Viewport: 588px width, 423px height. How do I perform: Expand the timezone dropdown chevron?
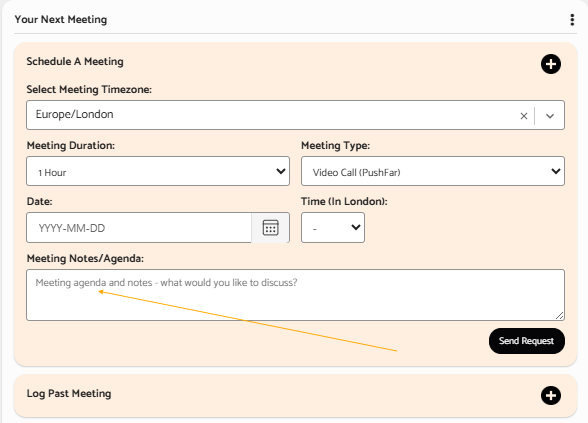[550, 116]
